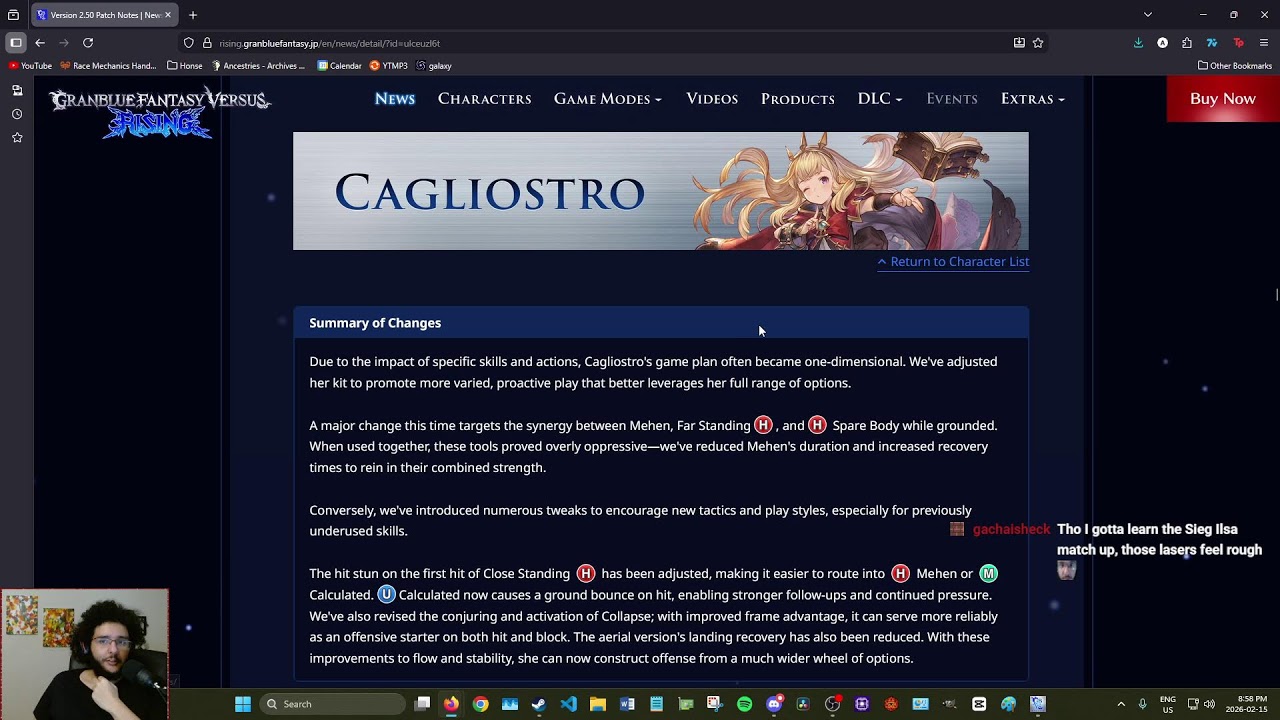Click the Firefox taskbar icon
This screenshot has height=720, width=1280.
pos(452,704)
